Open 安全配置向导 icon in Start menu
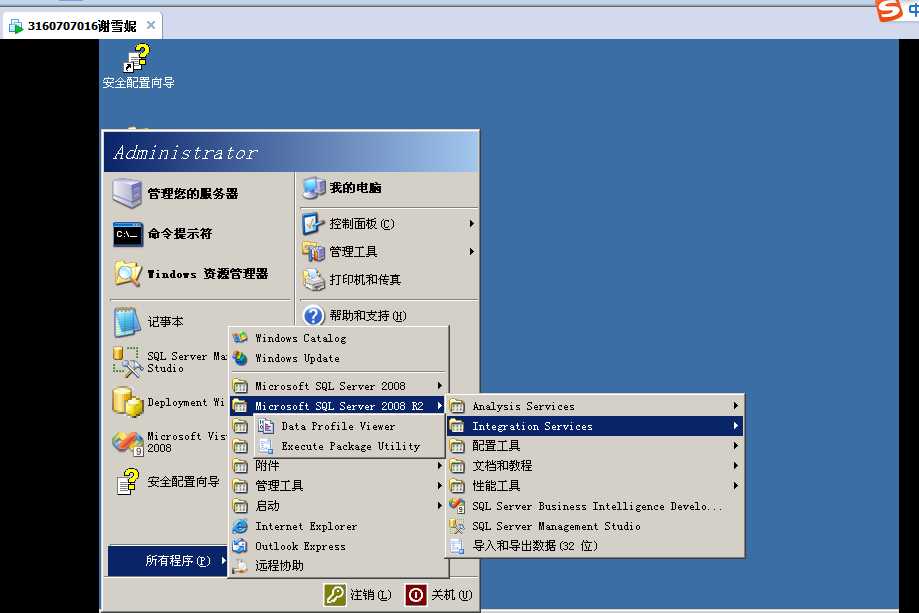 [x=127, y=482]
